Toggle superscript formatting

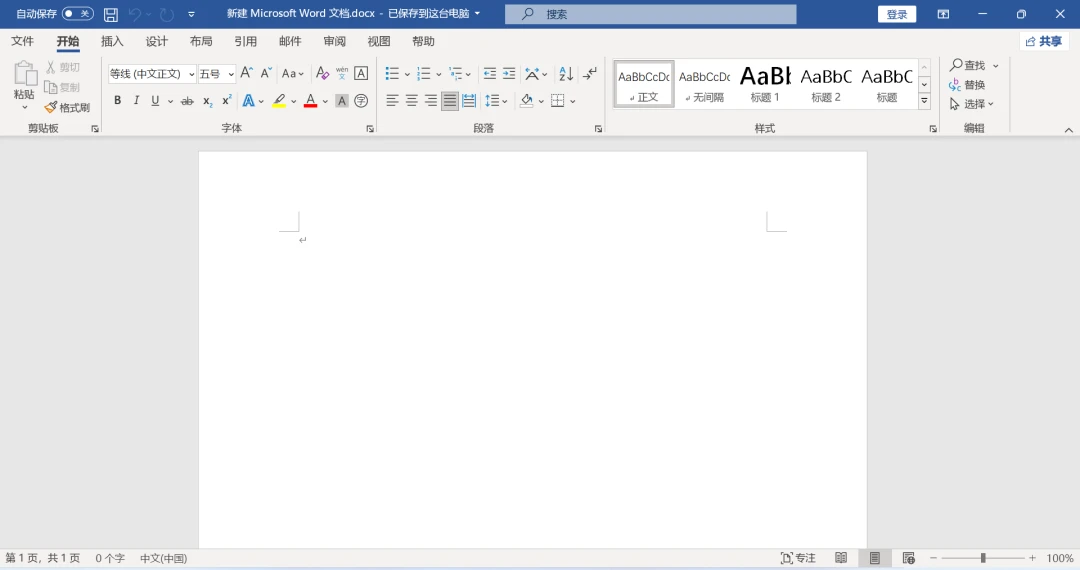point(227,101)
